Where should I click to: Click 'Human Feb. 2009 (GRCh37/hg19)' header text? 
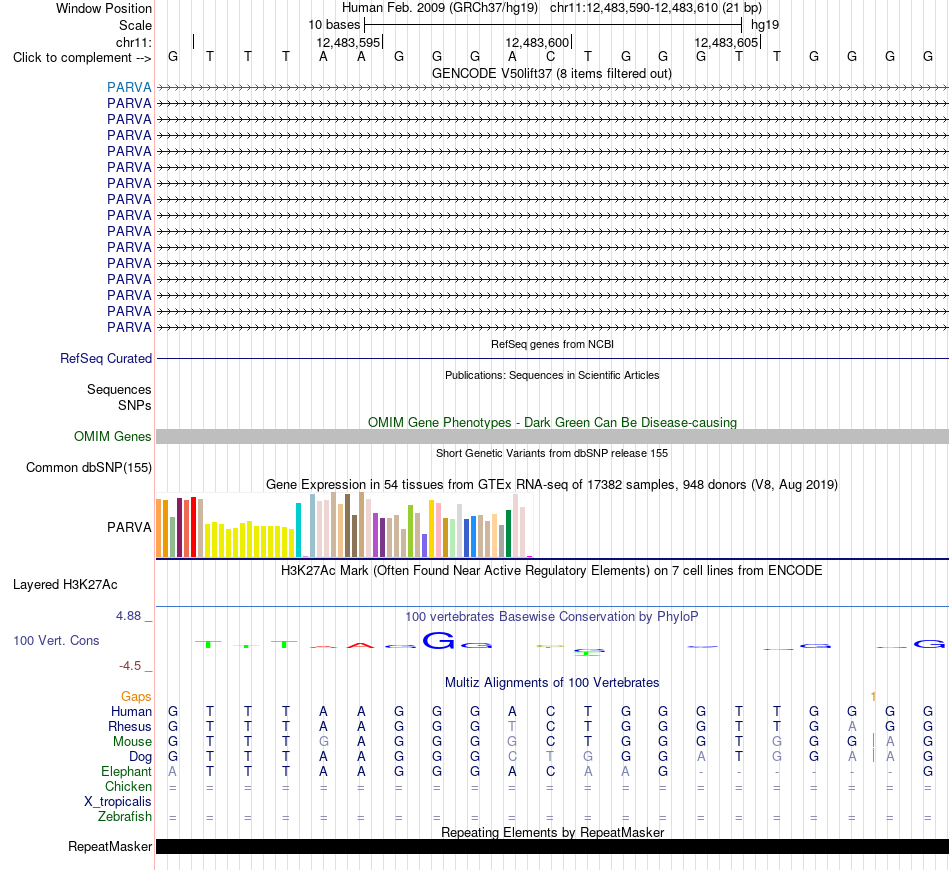coord(440,8)
